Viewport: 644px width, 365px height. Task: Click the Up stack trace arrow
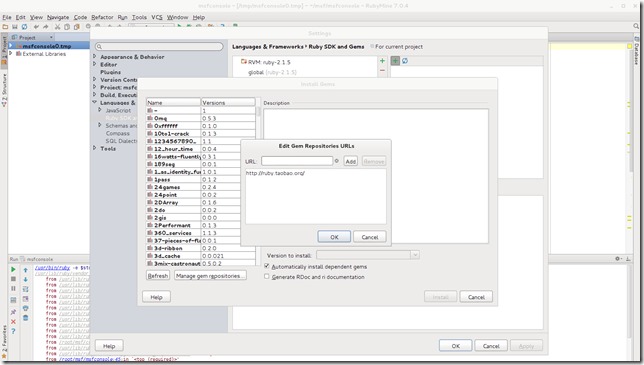click(x=25, y=270)
